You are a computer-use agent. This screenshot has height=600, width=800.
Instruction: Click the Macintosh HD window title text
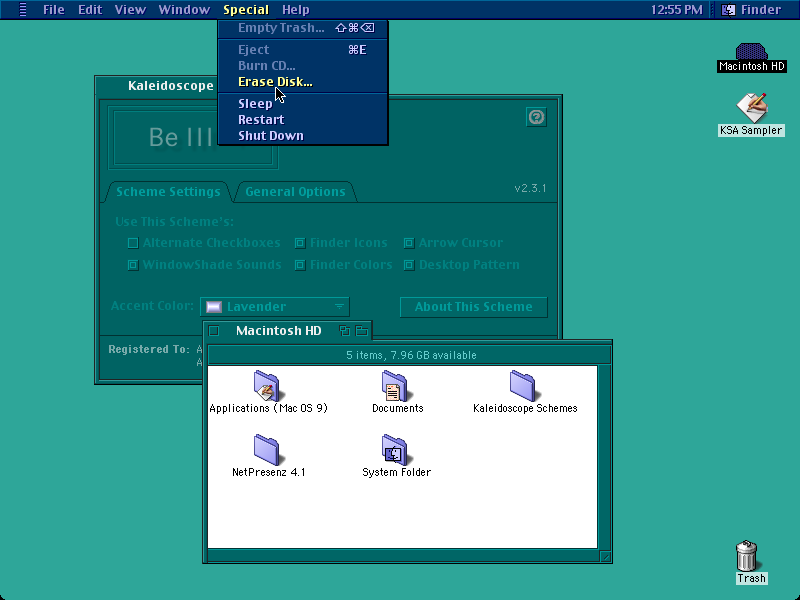(x=279, y=331)
